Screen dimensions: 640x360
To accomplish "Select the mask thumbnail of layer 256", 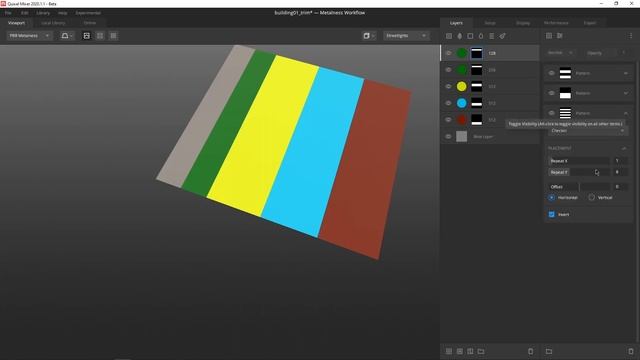I will (476, 70).
